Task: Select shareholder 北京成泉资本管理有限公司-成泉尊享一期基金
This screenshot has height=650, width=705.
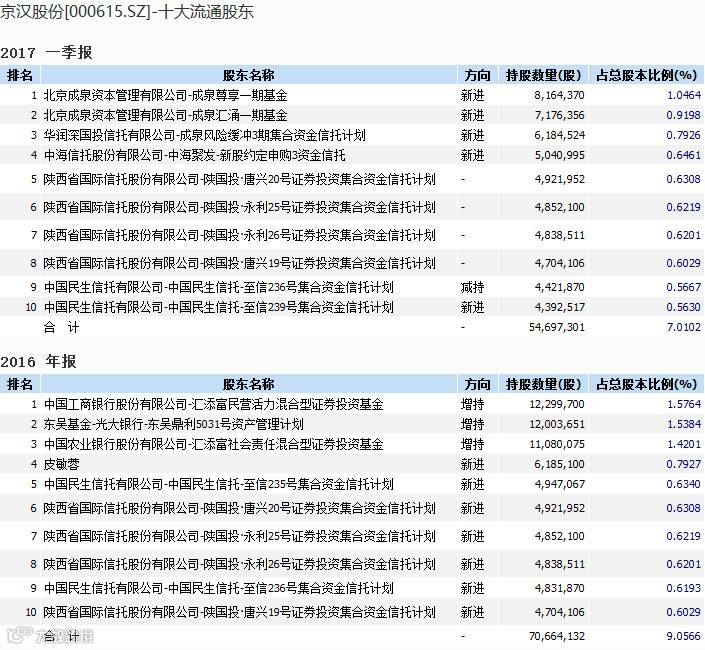Action: tap(165, 95)
